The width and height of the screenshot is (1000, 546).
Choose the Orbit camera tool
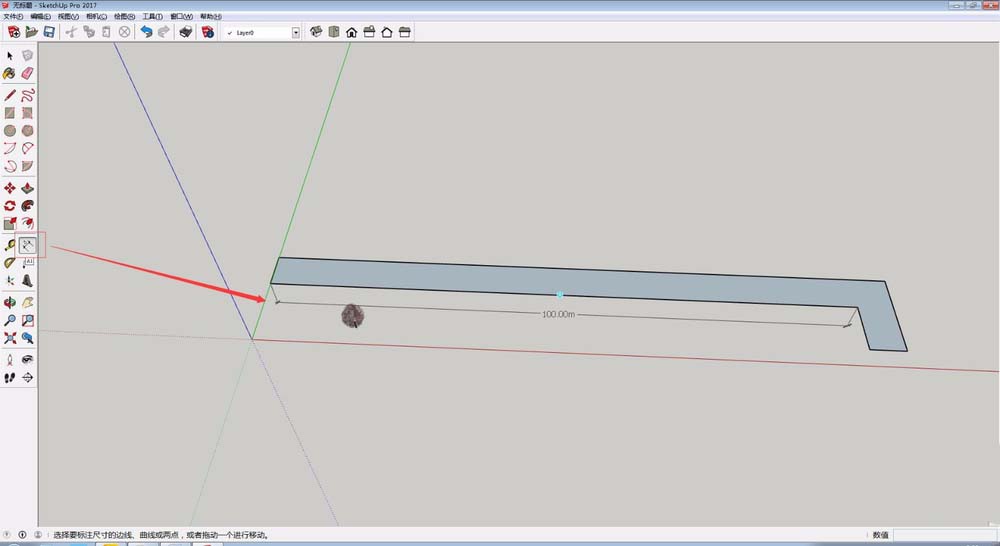point(10,302)
